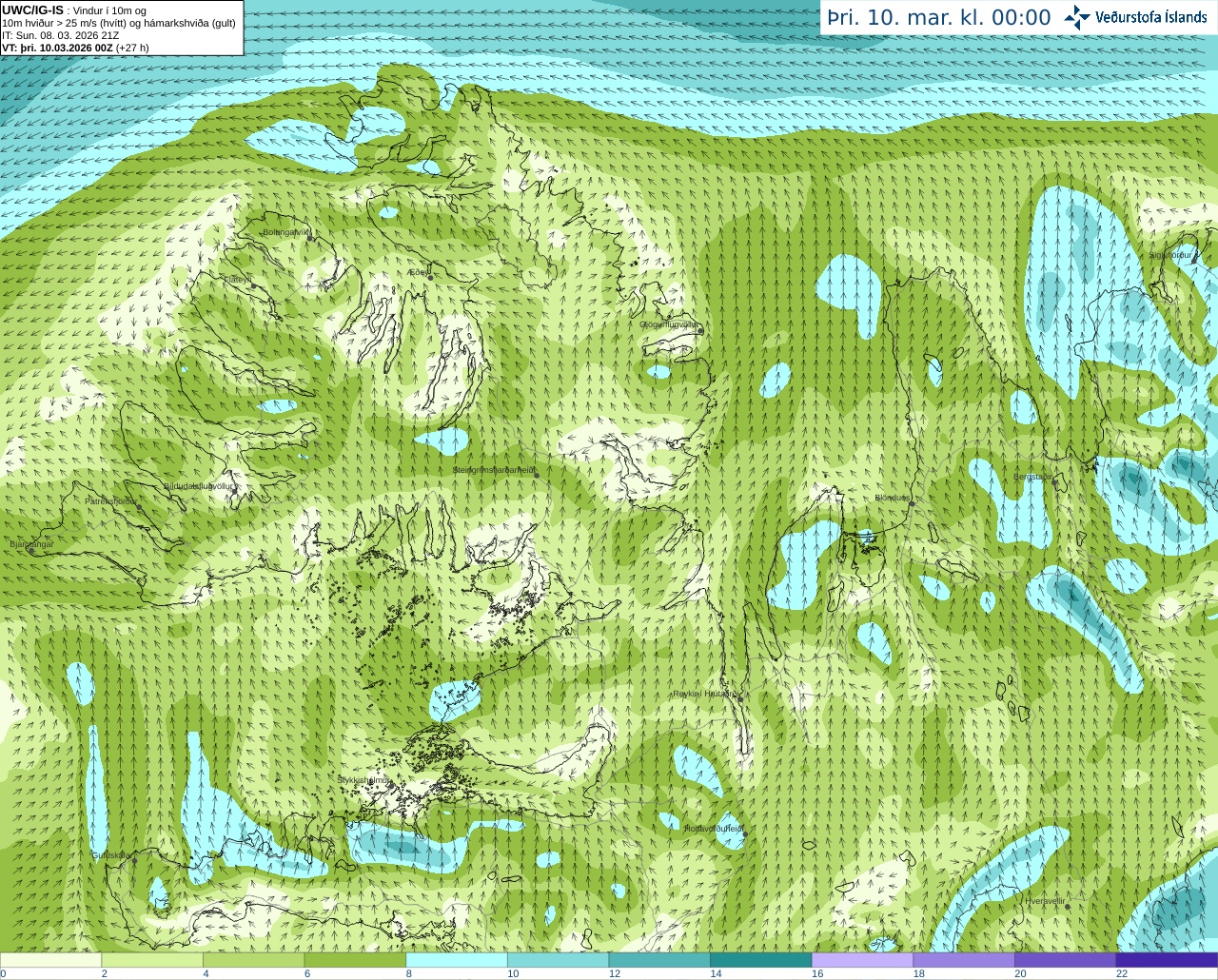The width and height of the screenshot is (1218, 980).
Task: Click the UWC/IG-IS Vindur í 10m title line
Action: click(x=74, y=10)
